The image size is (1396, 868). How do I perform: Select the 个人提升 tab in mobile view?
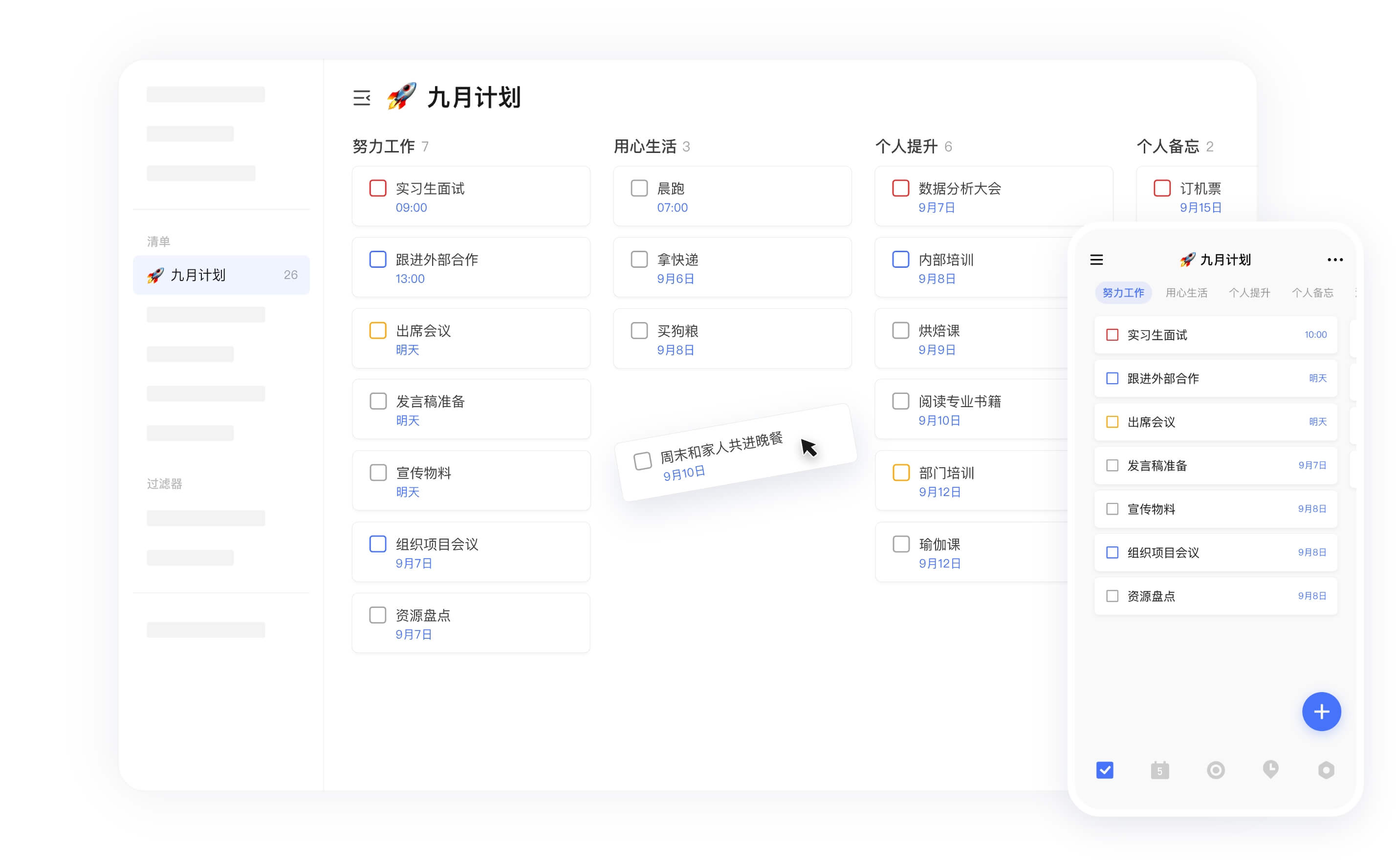coord(1249,293)
